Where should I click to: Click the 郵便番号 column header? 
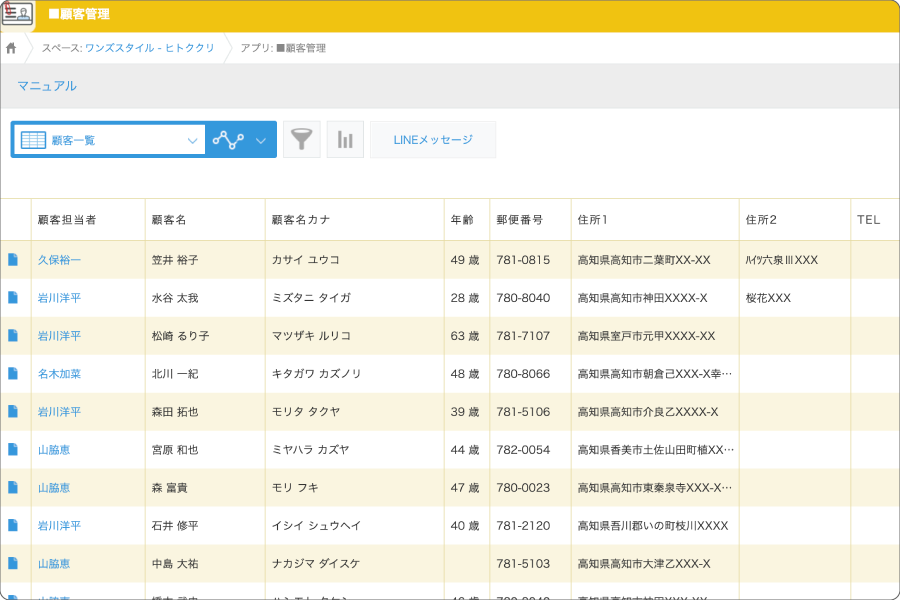click(519, 220)
